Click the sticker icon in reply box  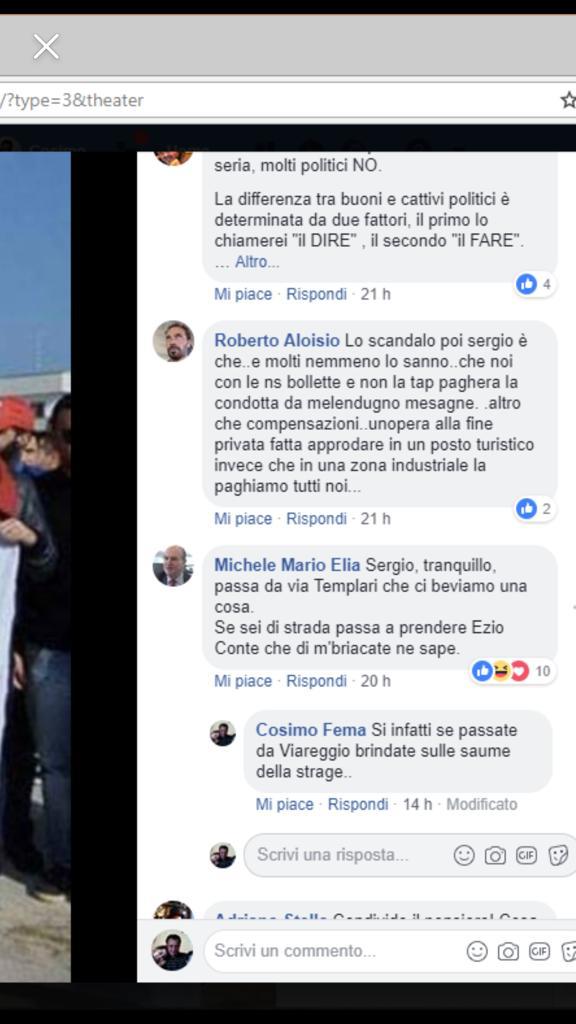[558, 855]
